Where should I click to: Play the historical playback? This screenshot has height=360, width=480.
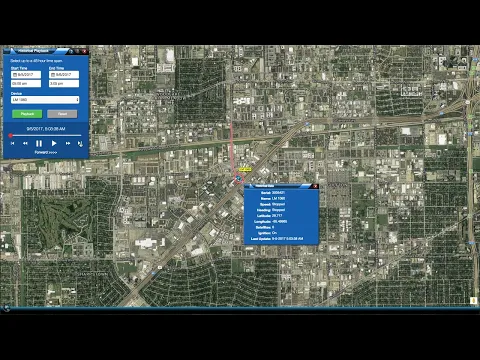[x=54, y=143]
